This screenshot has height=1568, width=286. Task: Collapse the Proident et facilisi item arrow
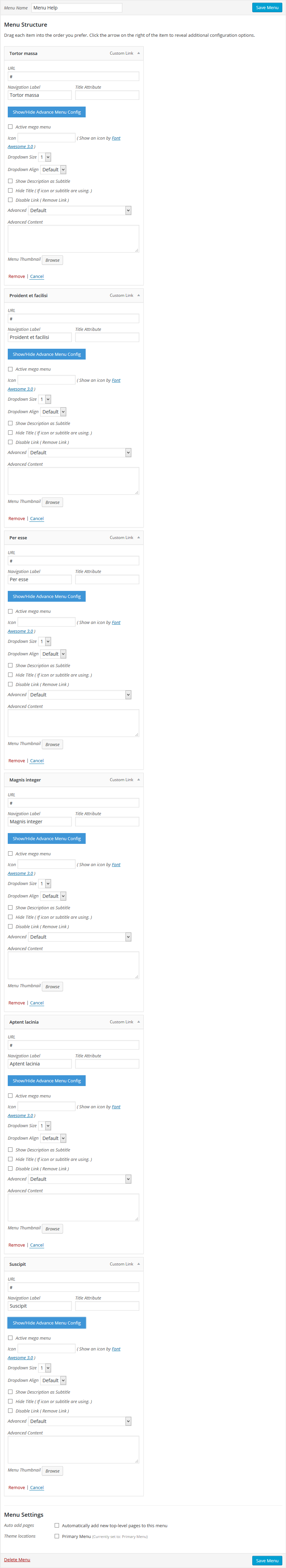click(139, 295)
